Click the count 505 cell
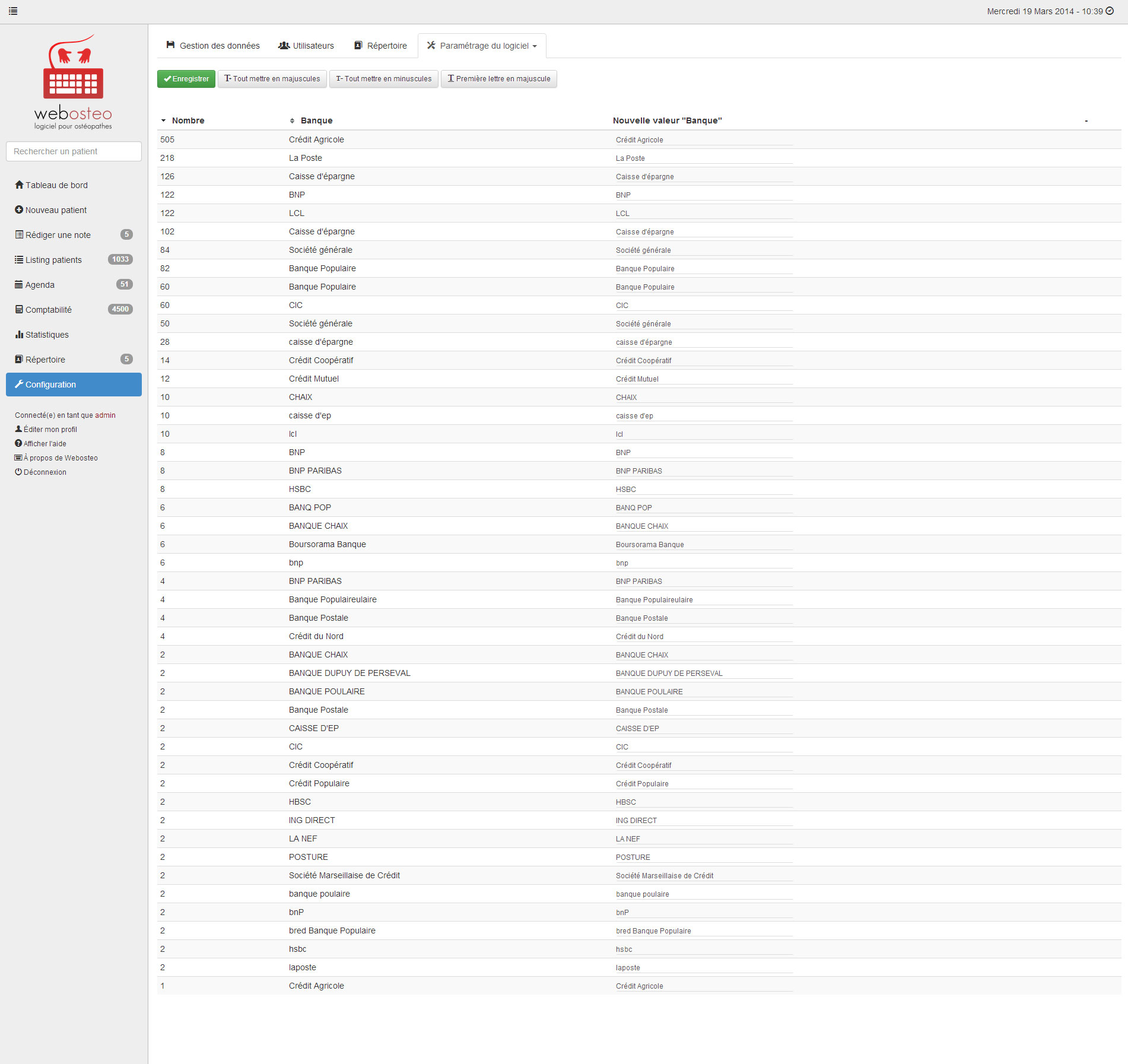 click(167, 139)
